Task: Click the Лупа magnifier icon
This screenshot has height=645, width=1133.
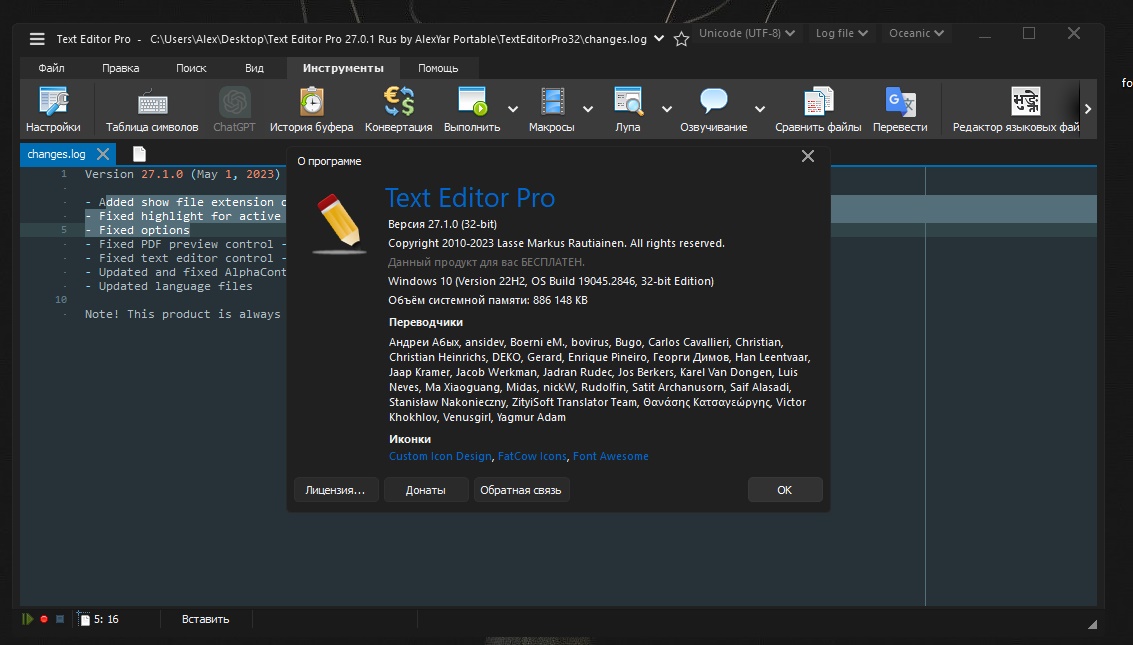Action: pyautogui.click(x=628, y=102)
